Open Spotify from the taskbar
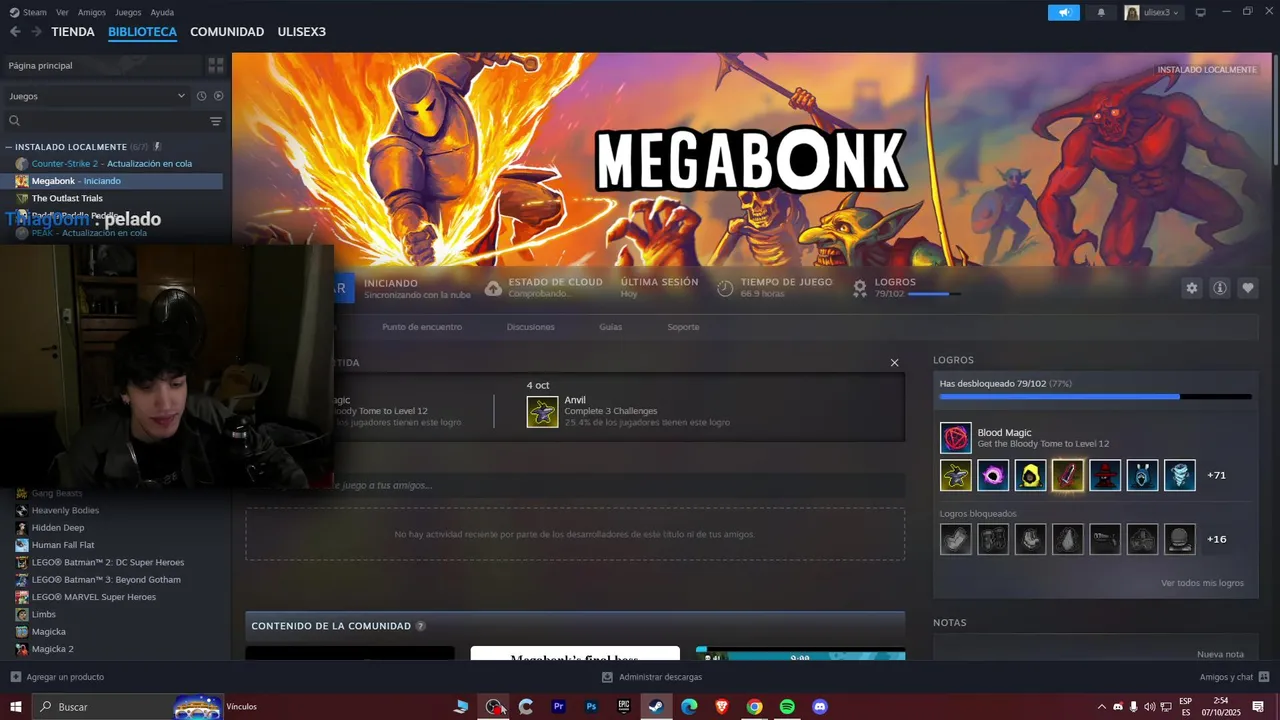 tap(787, 707)
